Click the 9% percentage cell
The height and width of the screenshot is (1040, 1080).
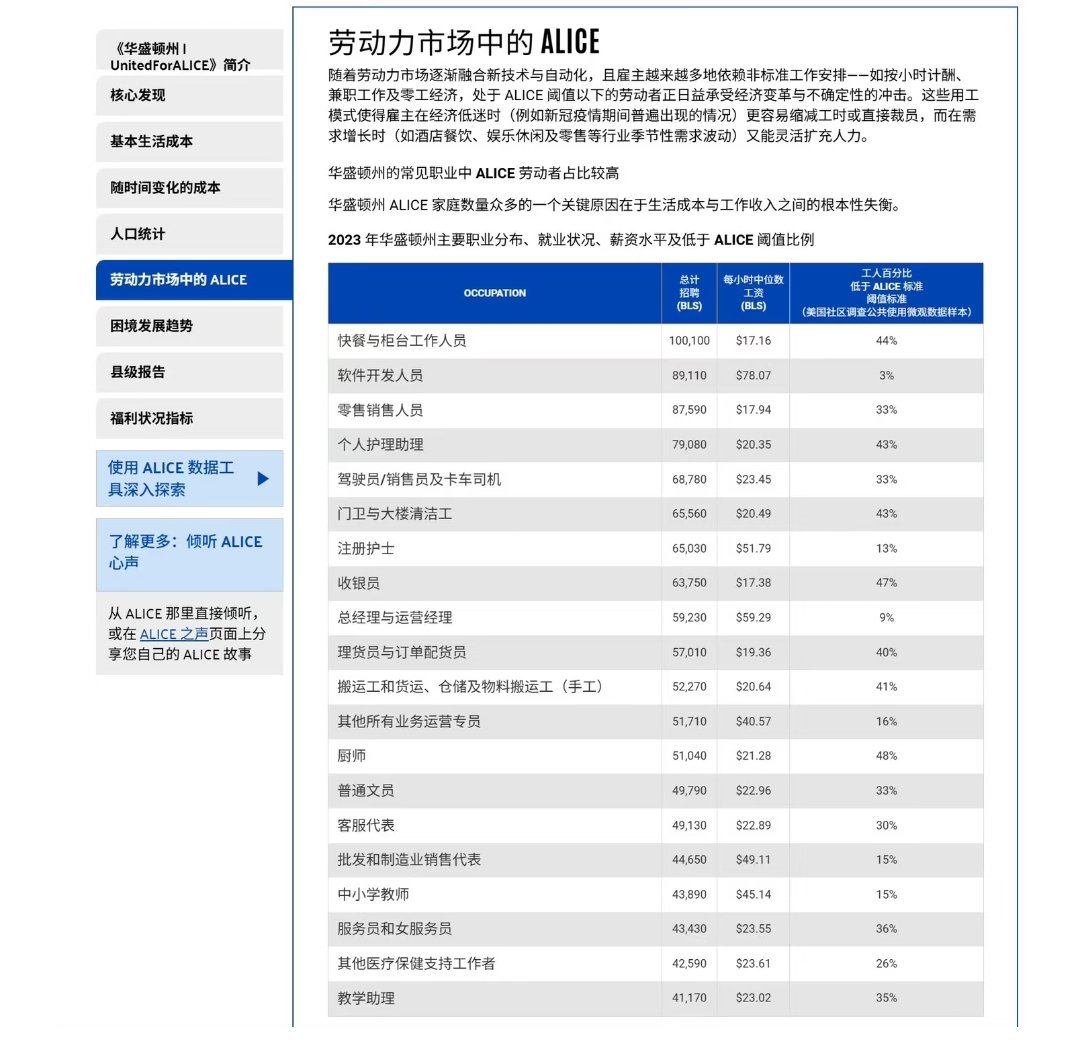886,618
